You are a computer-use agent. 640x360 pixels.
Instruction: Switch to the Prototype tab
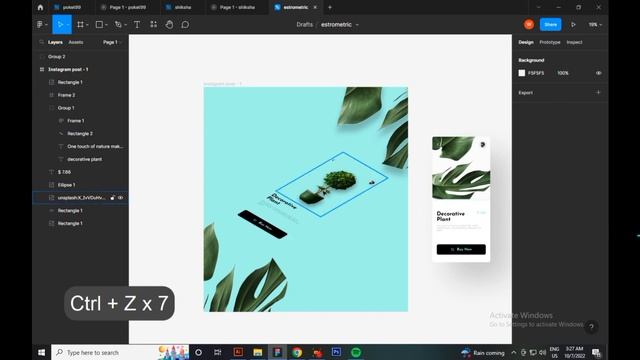(550, 42)
